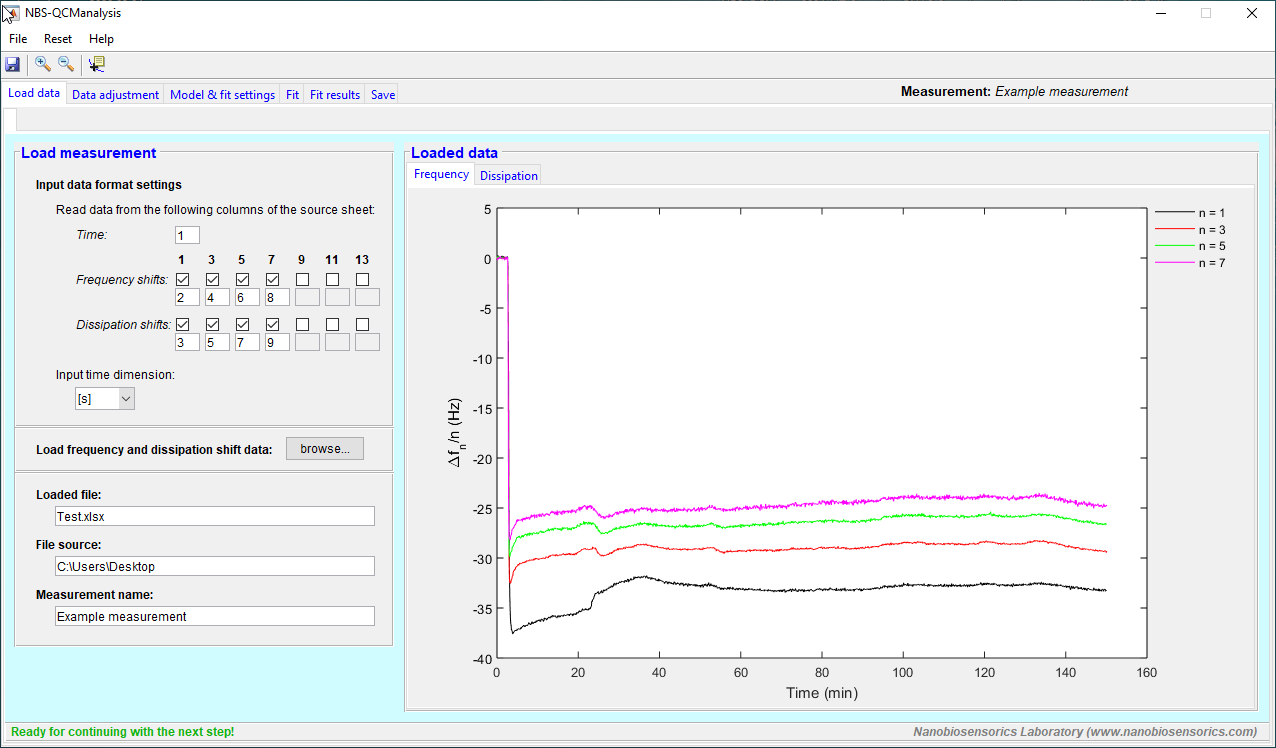Click the 'n = 5' legend entry
1276x748 pixels.
tap(1190, 246)
